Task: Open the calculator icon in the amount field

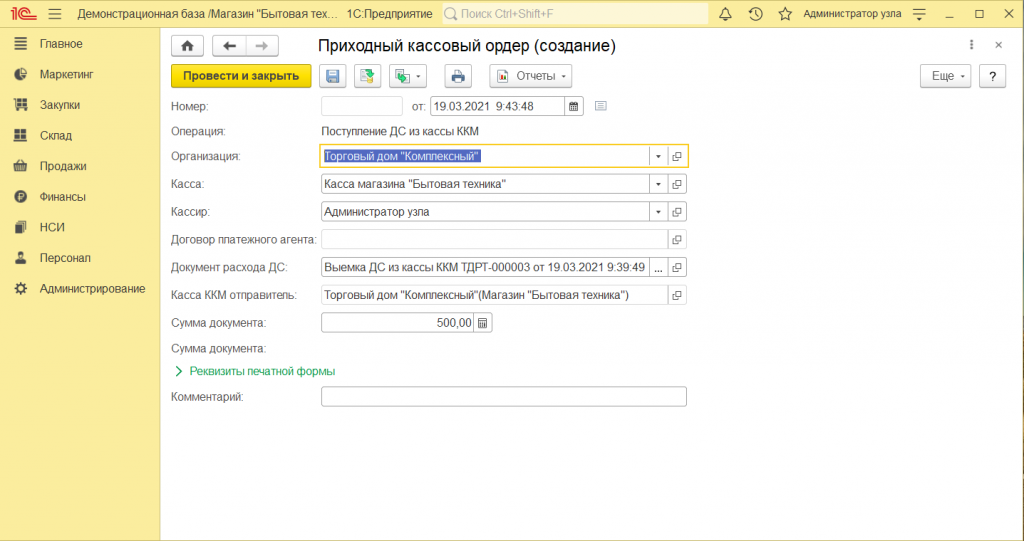Action: [x=483, y=323]
